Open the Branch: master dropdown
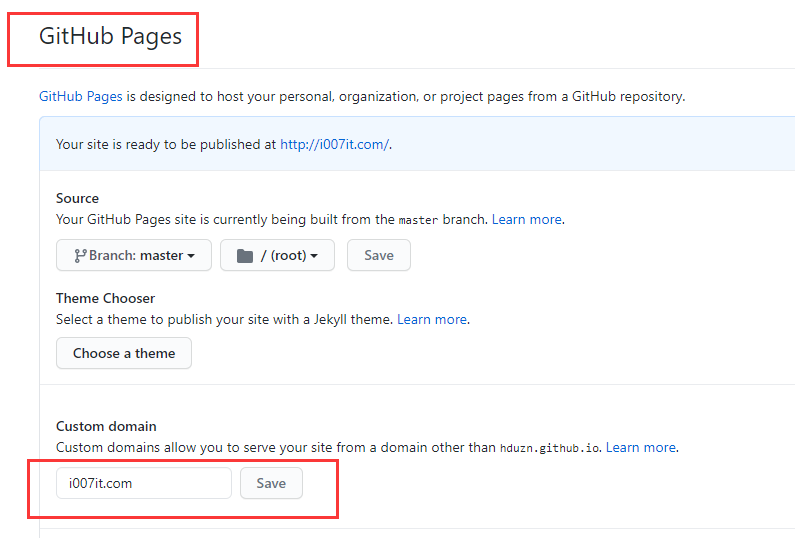795x538 pixels. (x=134, y=255)
